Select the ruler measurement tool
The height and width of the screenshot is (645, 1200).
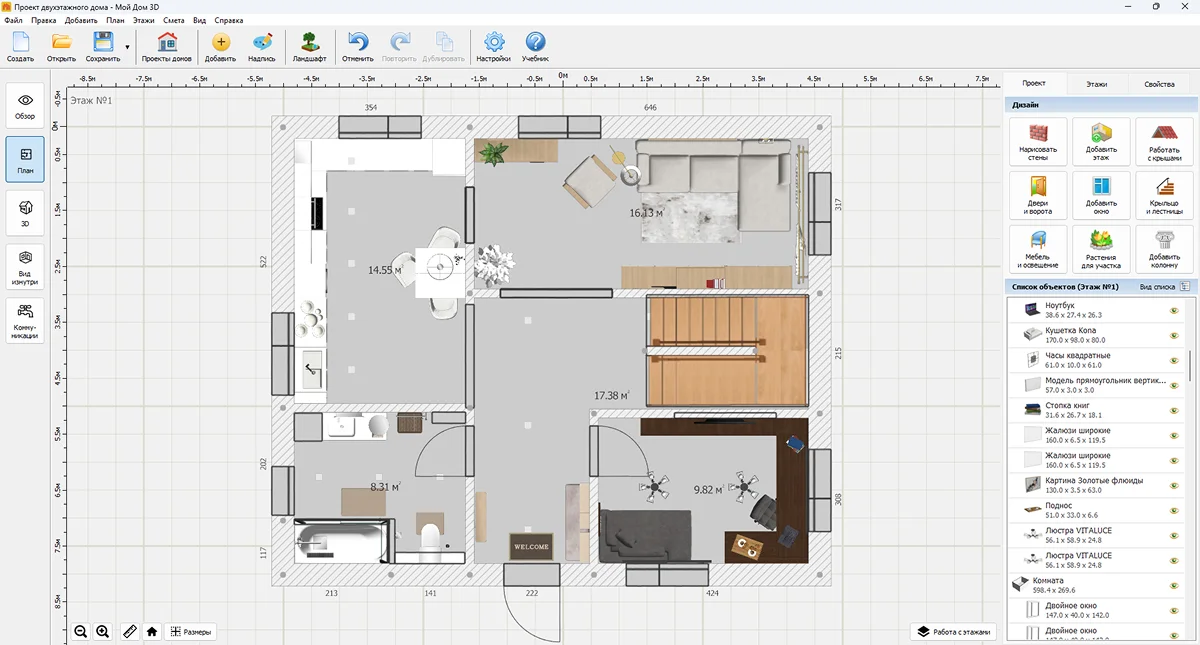(129, 631)
